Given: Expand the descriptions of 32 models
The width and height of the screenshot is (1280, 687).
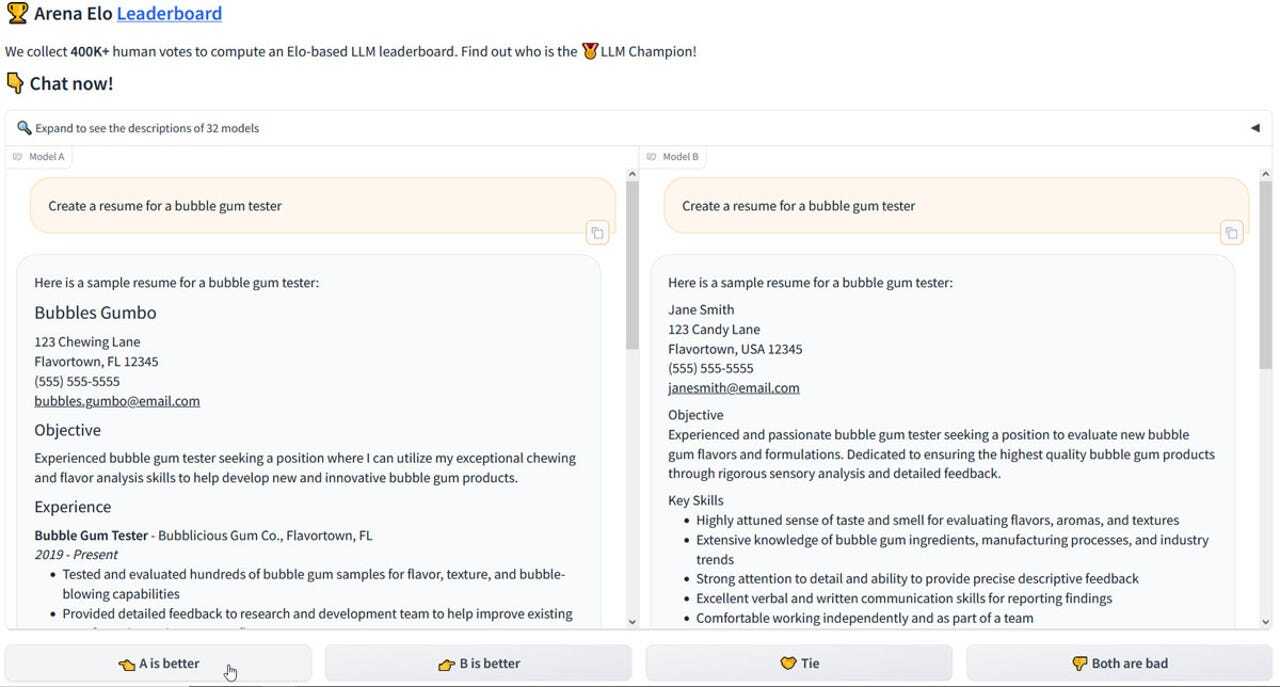Looking at the screenshot, I should point(147,128).
